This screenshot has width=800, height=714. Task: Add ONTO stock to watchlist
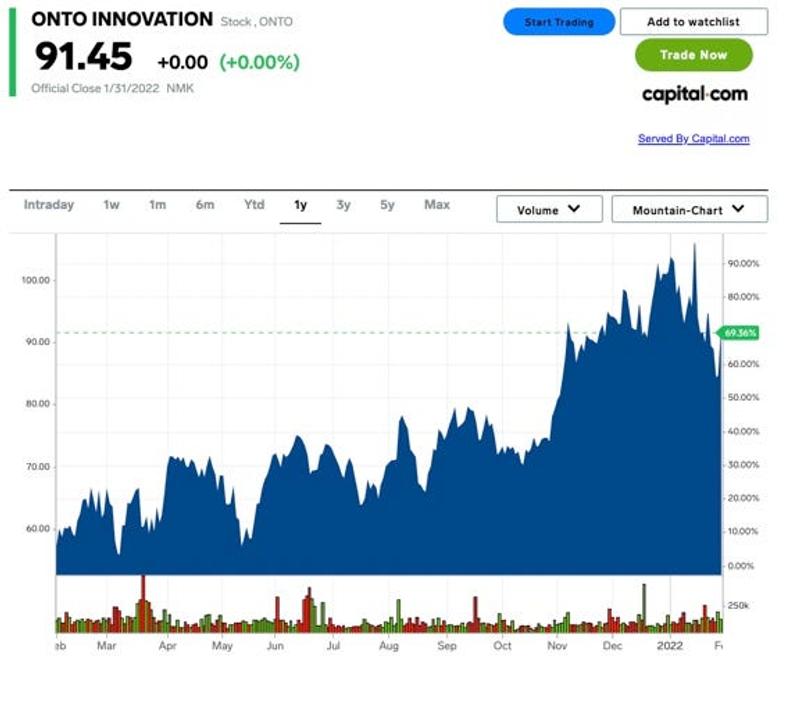(693, 22)
